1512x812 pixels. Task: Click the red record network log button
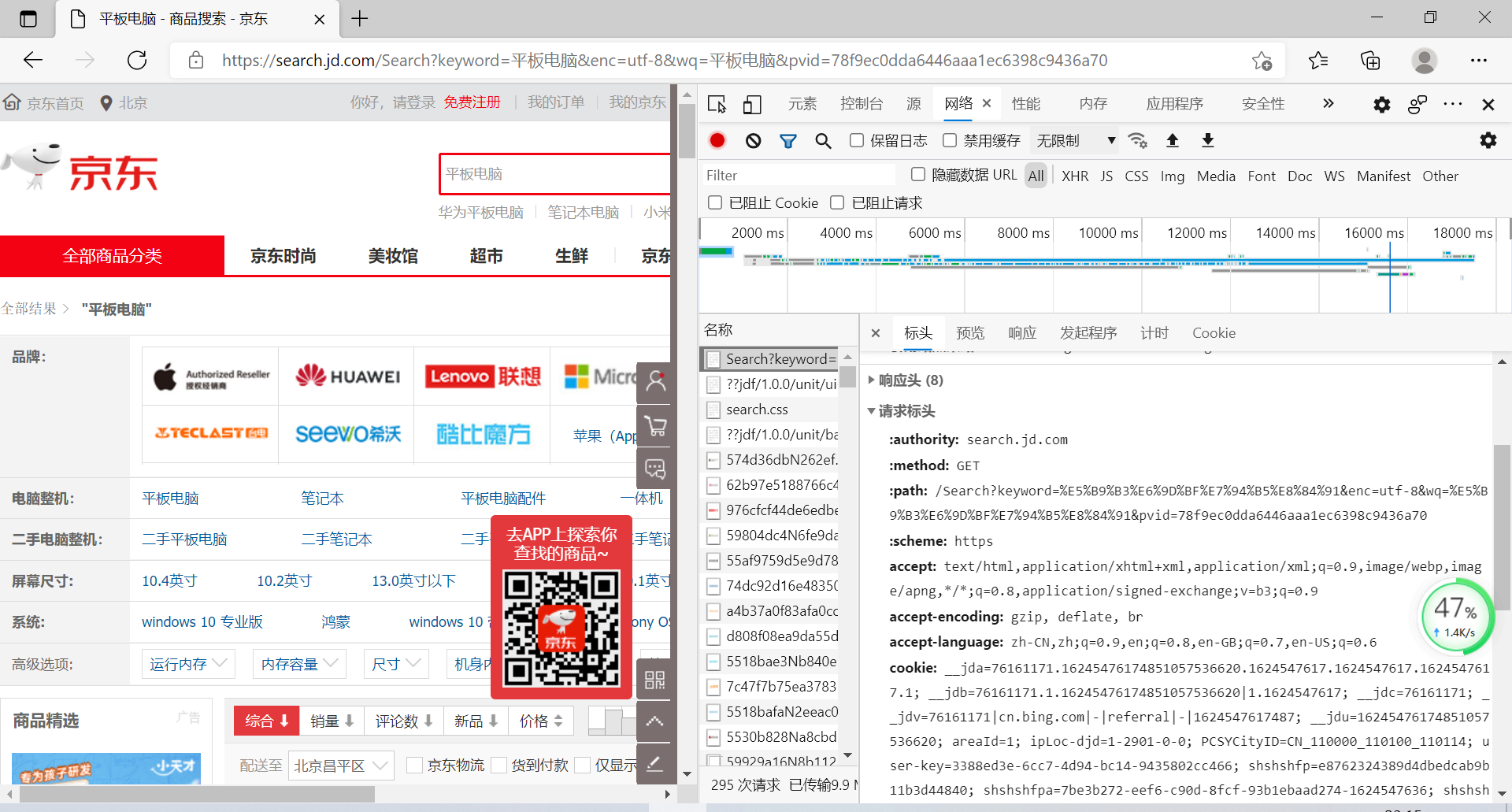(x=717, y=140)
